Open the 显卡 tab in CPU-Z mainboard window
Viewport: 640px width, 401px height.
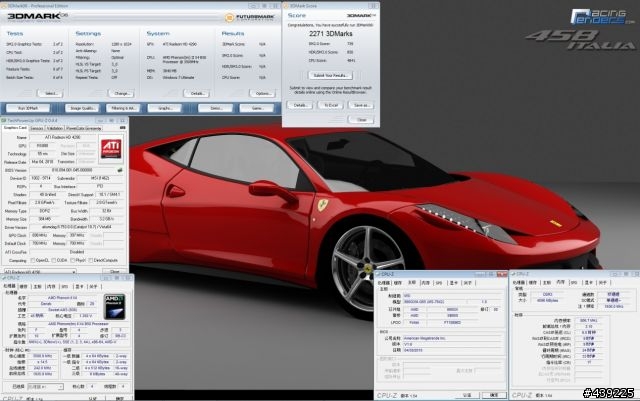click(x=453, y=283)
